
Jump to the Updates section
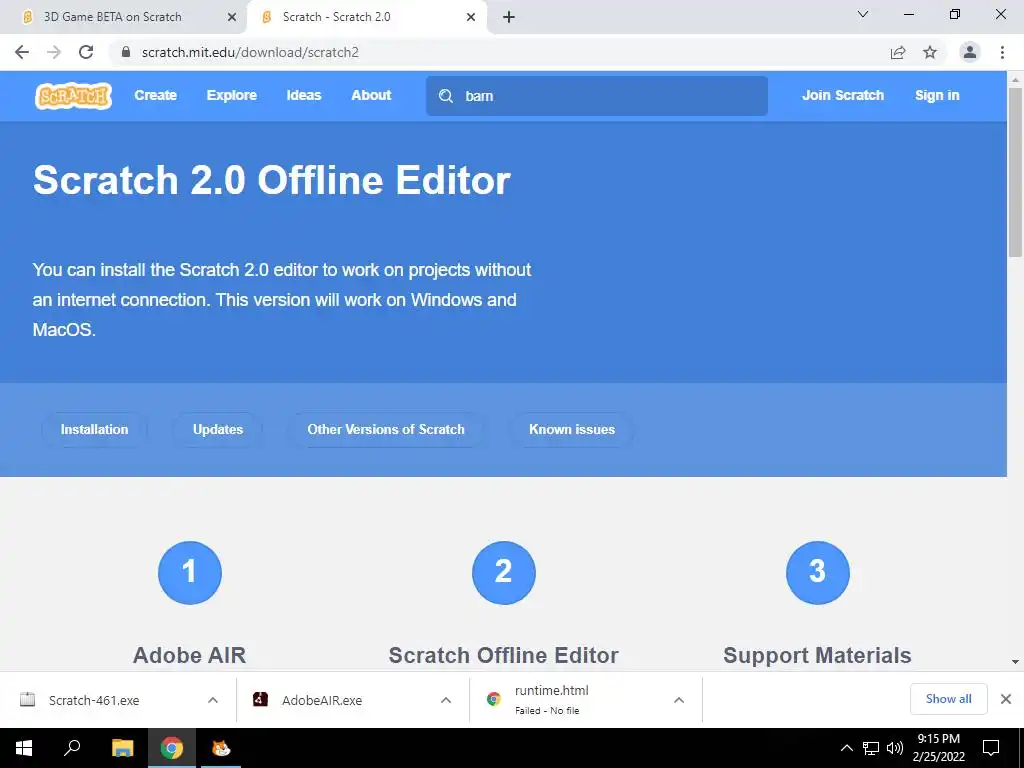click(217, 430)
